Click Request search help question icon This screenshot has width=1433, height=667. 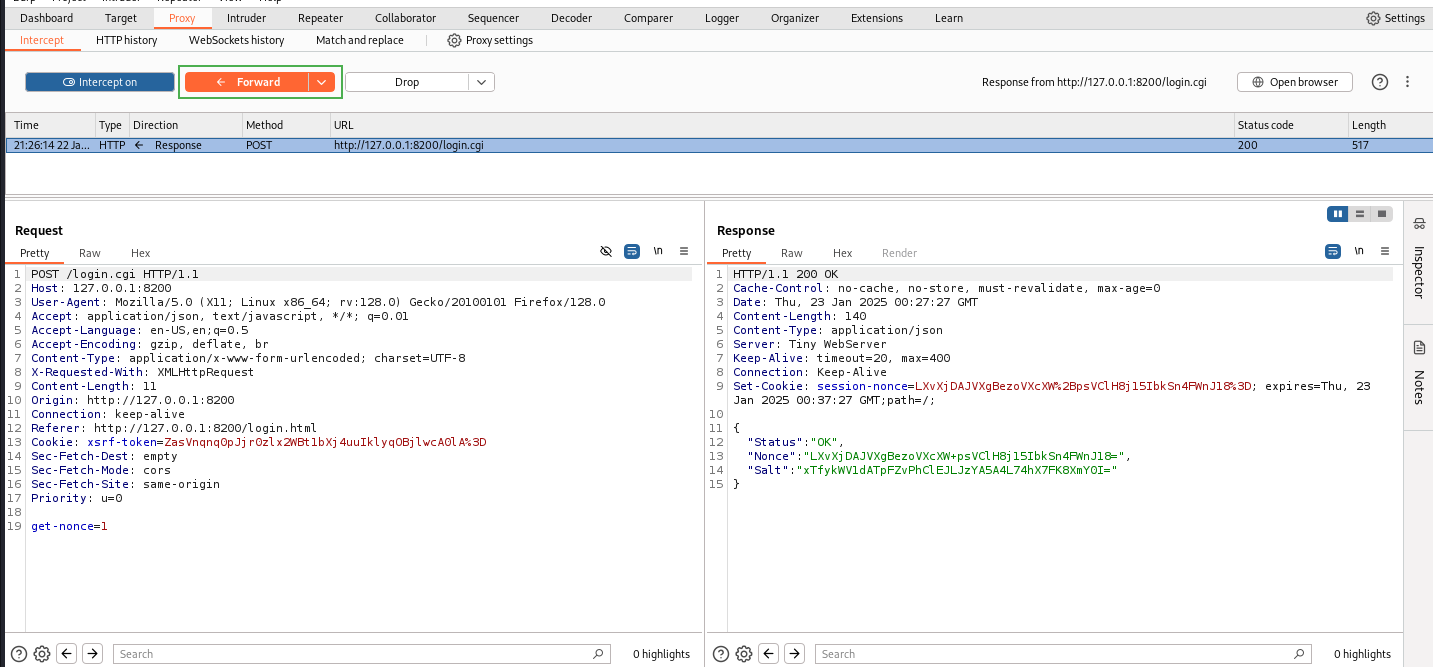[18, 654]
